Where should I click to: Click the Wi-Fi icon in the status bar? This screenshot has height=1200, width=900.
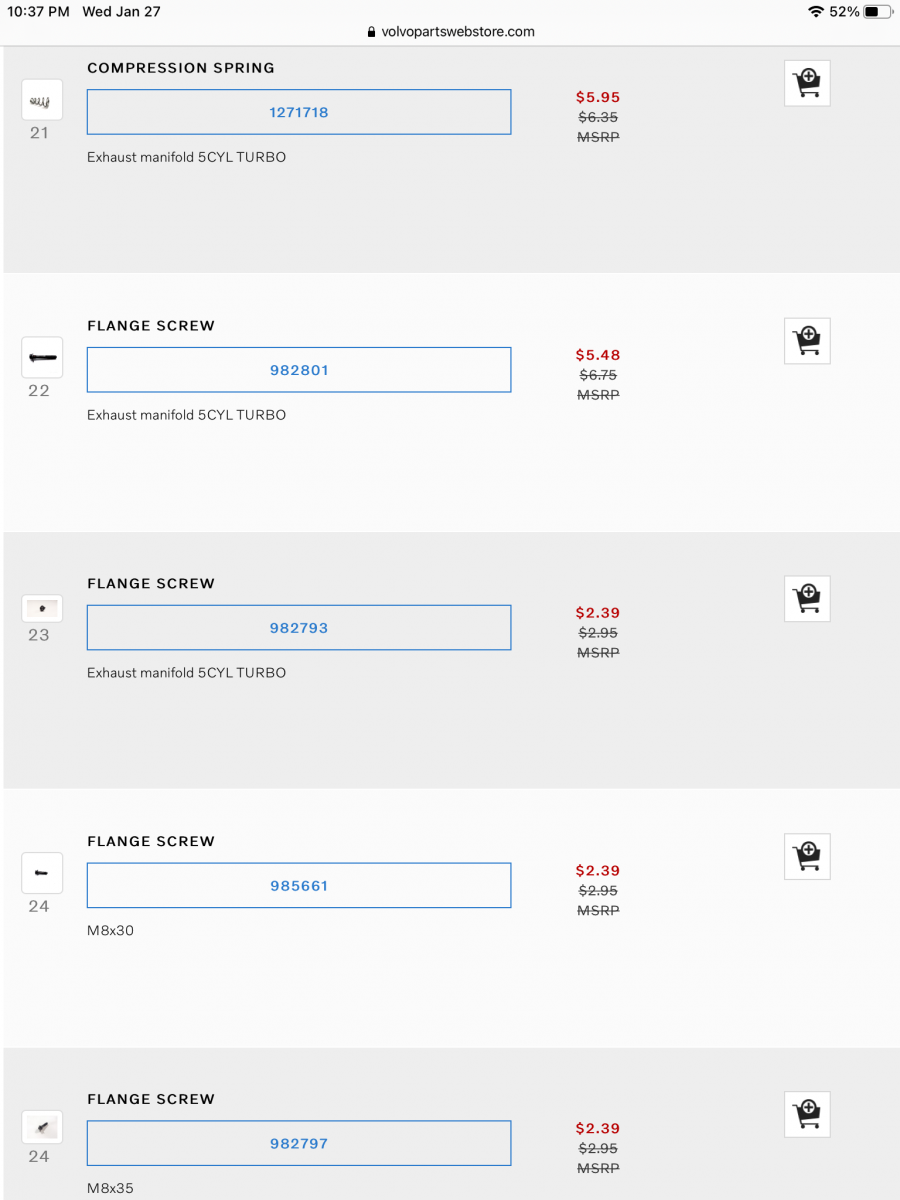[x=813, y=11]
